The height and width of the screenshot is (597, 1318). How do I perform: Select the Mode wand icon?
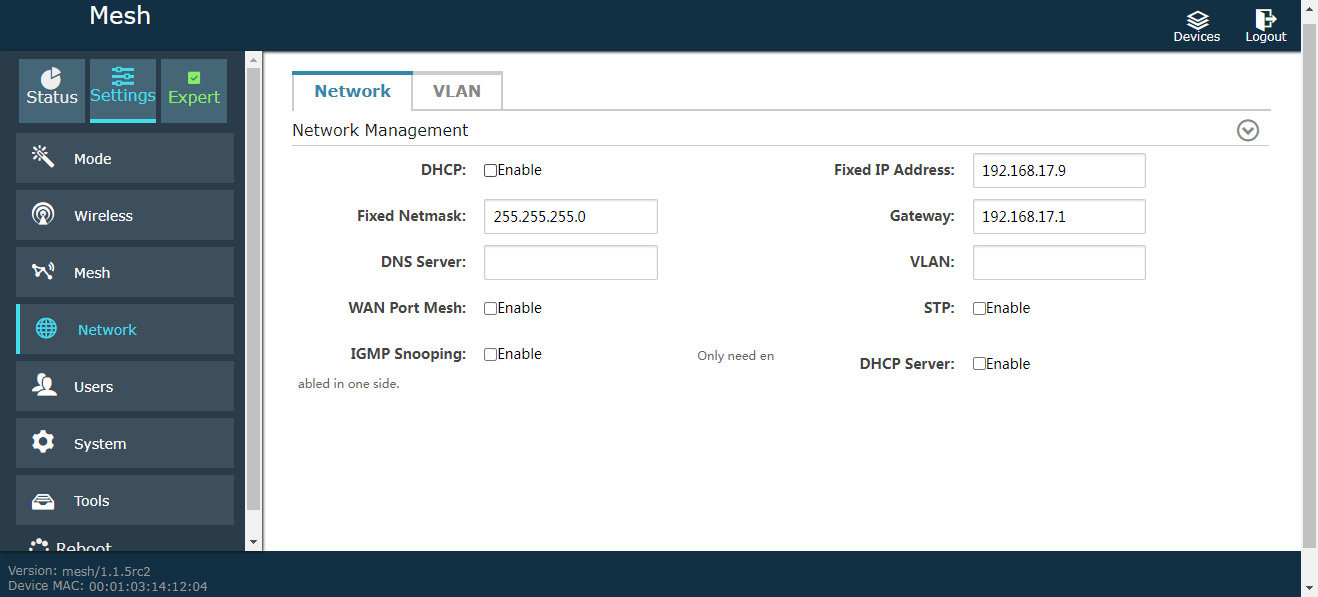pos(43,157)
